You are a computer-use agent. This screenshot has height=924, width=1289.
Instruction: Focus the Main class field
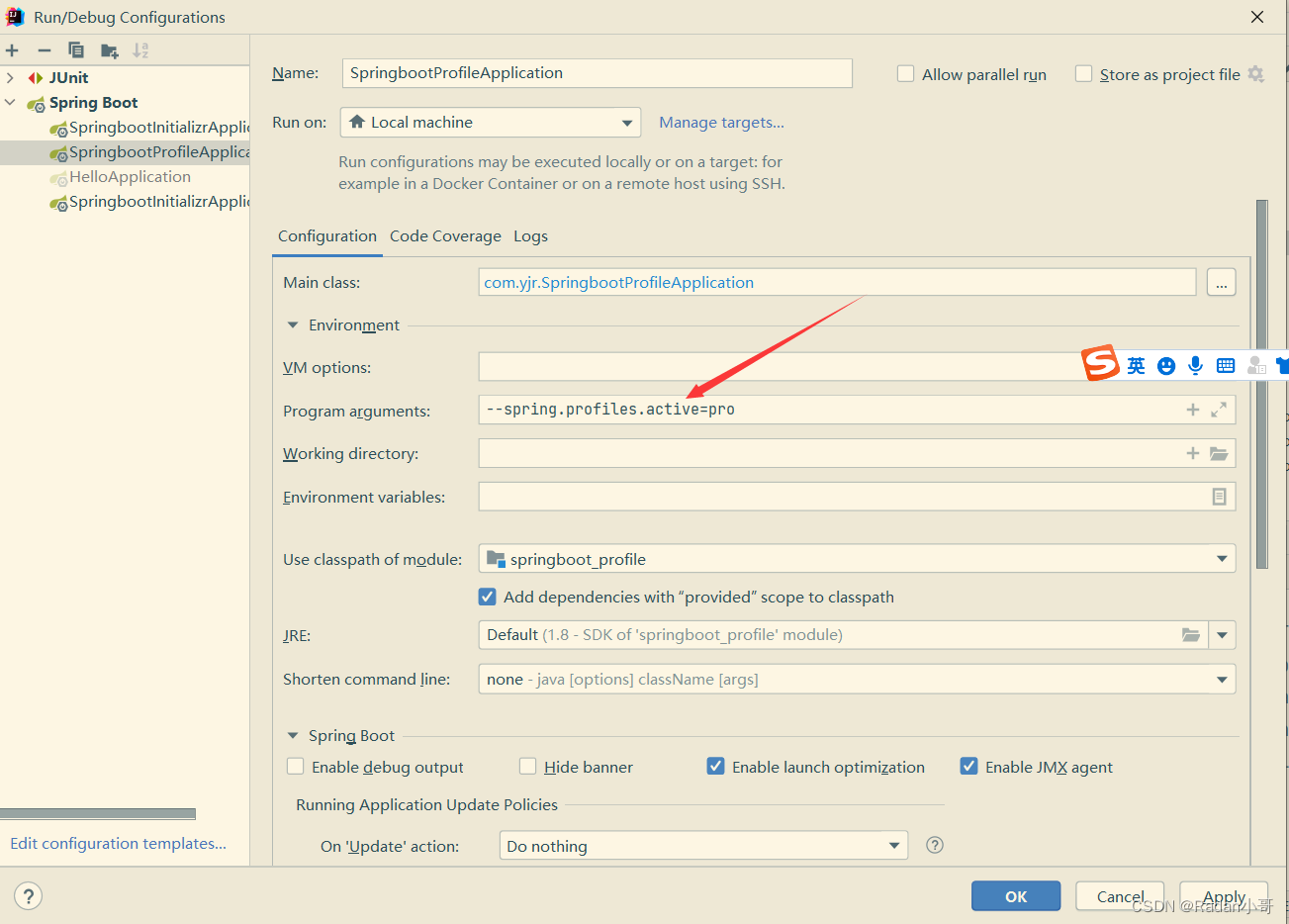coord(838,283)
